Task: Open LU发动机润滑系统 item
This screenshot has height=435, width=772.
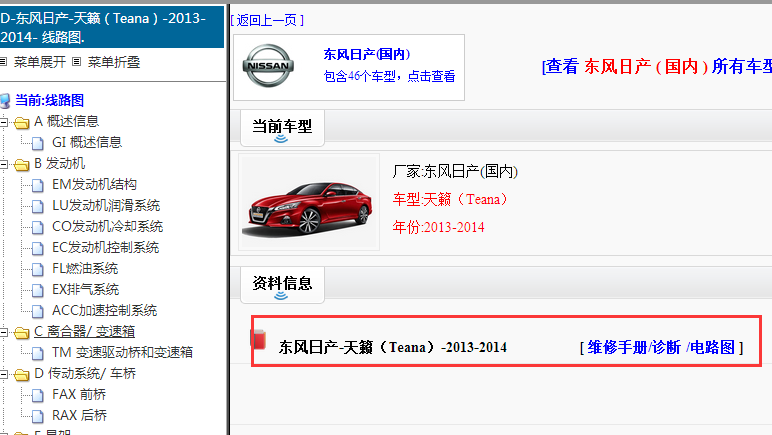Action: point(106,205)
